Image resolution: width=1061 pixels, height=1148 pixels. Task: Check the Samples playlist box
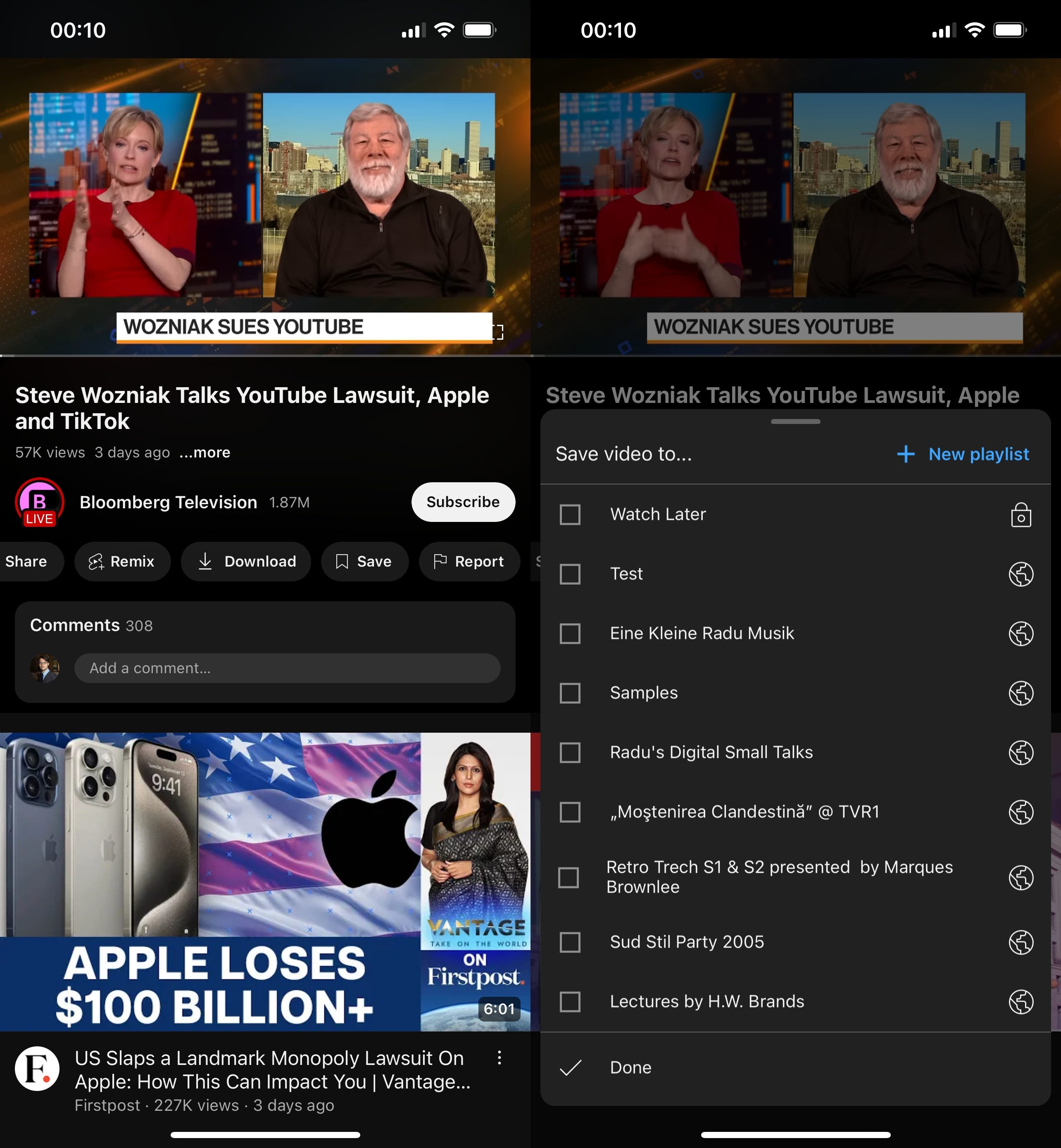click(569, 693)
